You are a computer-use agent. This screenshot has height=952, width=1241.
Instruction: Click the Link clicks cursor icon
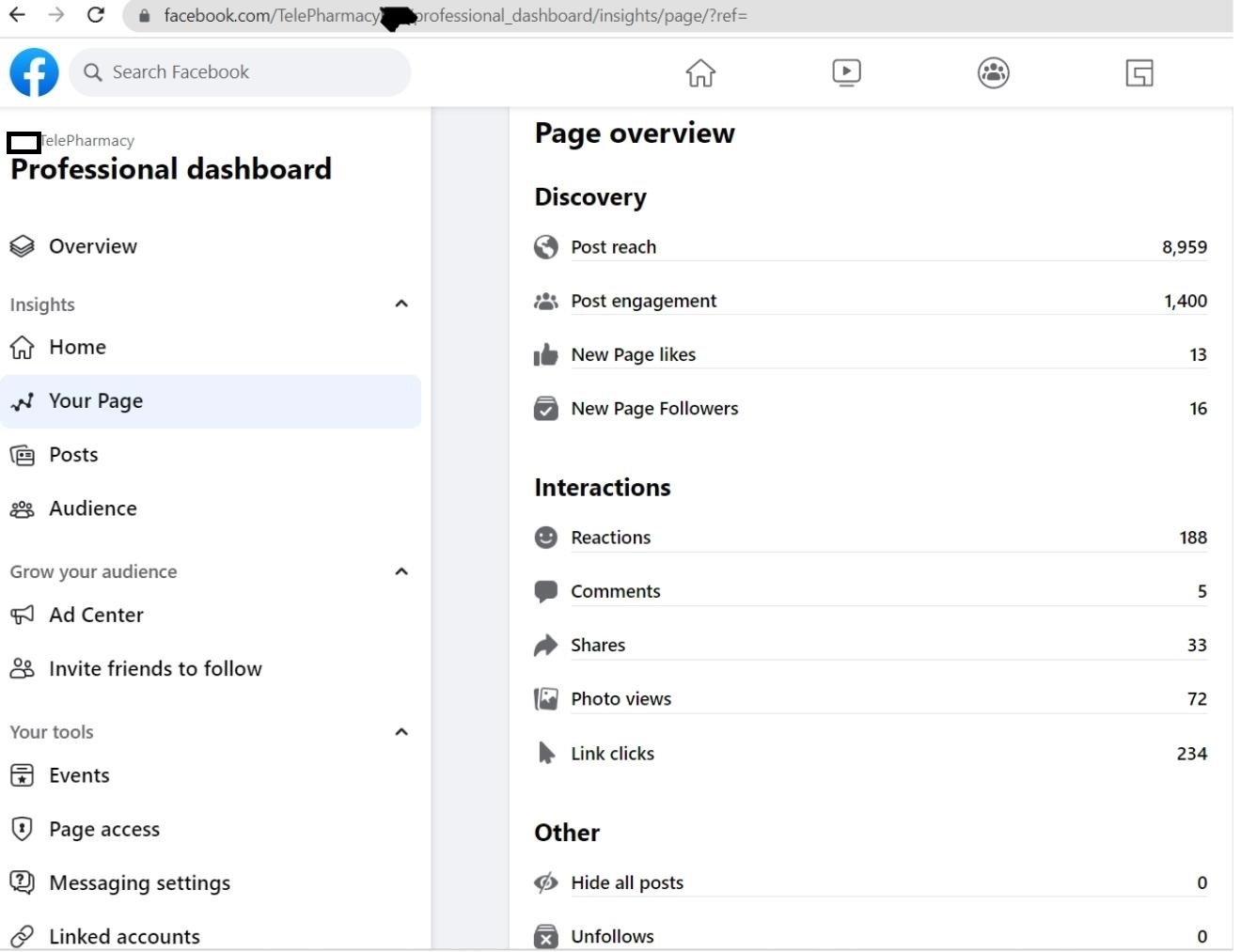546,753
